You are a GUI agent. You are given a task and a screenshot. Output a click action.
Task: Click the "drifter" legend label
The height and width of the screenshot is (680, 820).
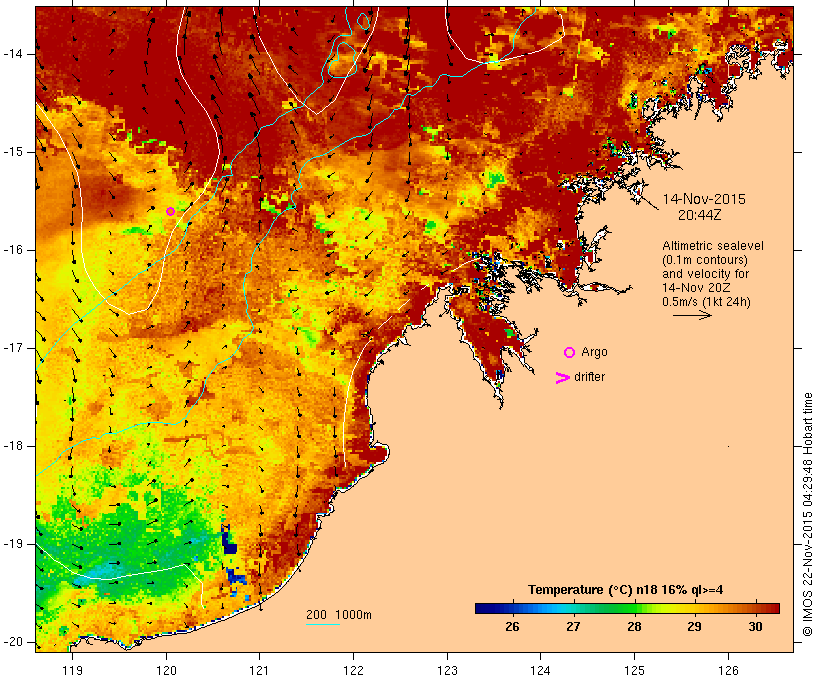tap(589, 377)
